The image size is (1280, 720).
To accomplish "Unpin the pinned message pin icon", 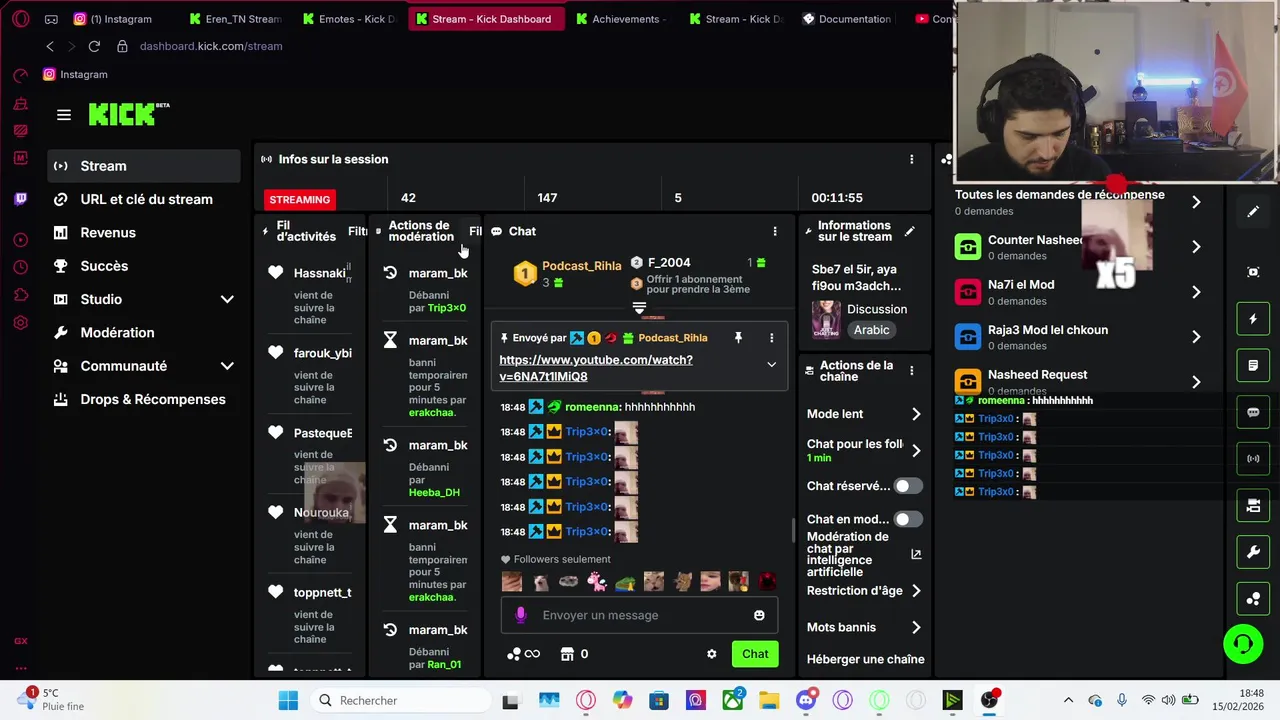I will point(738,338).
